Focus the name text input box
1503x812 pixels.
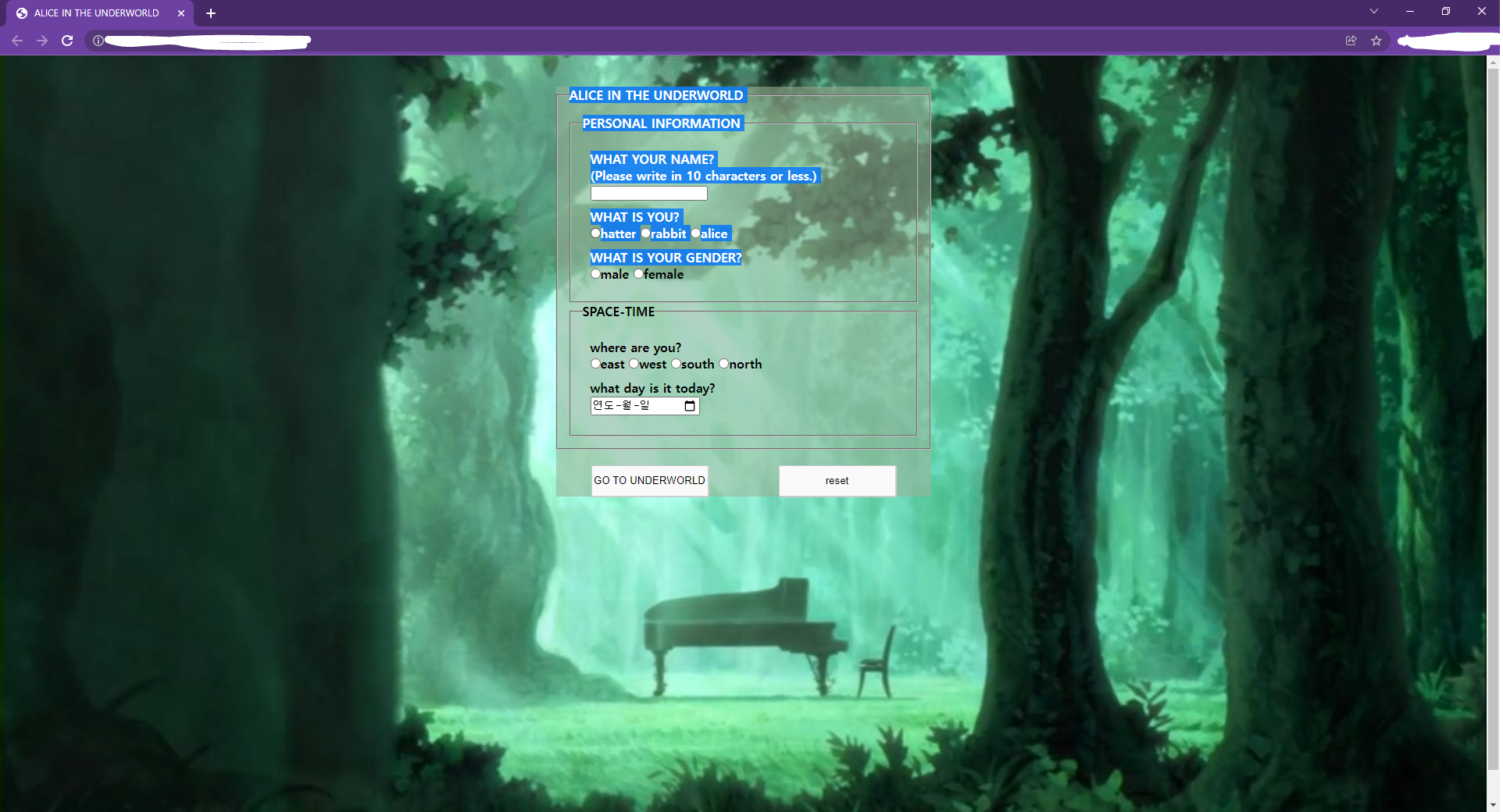point(649,193)
